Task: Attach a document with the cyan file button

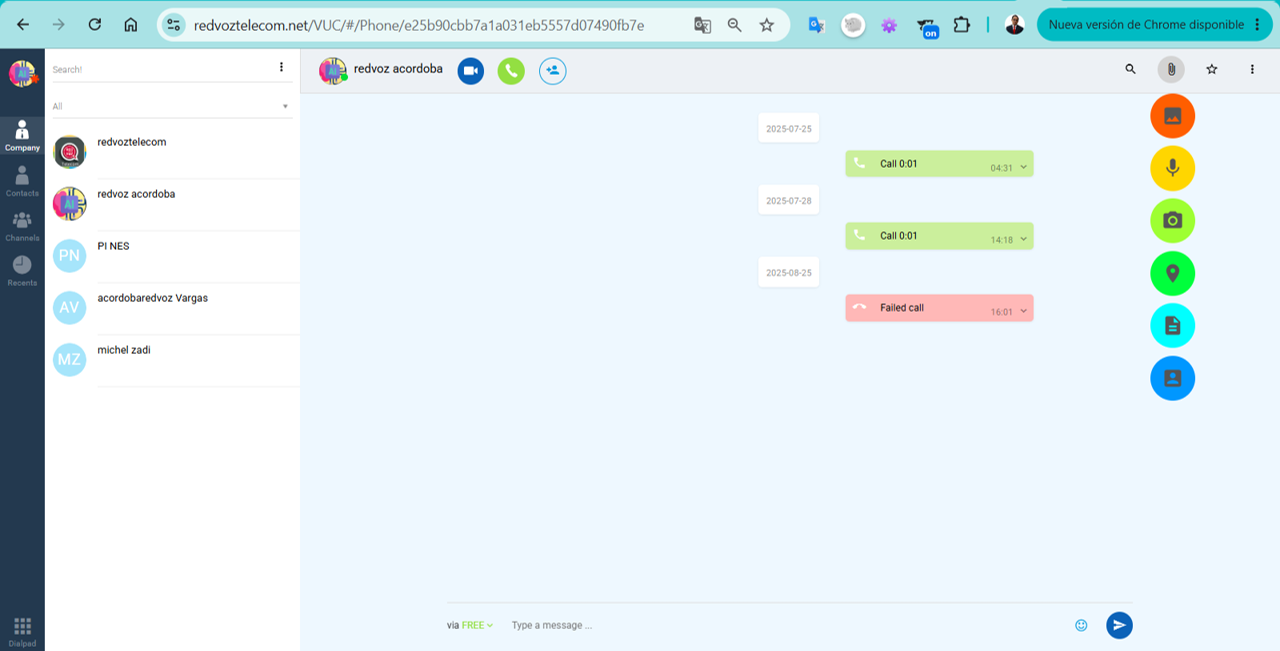Action: pos(1173,325)
